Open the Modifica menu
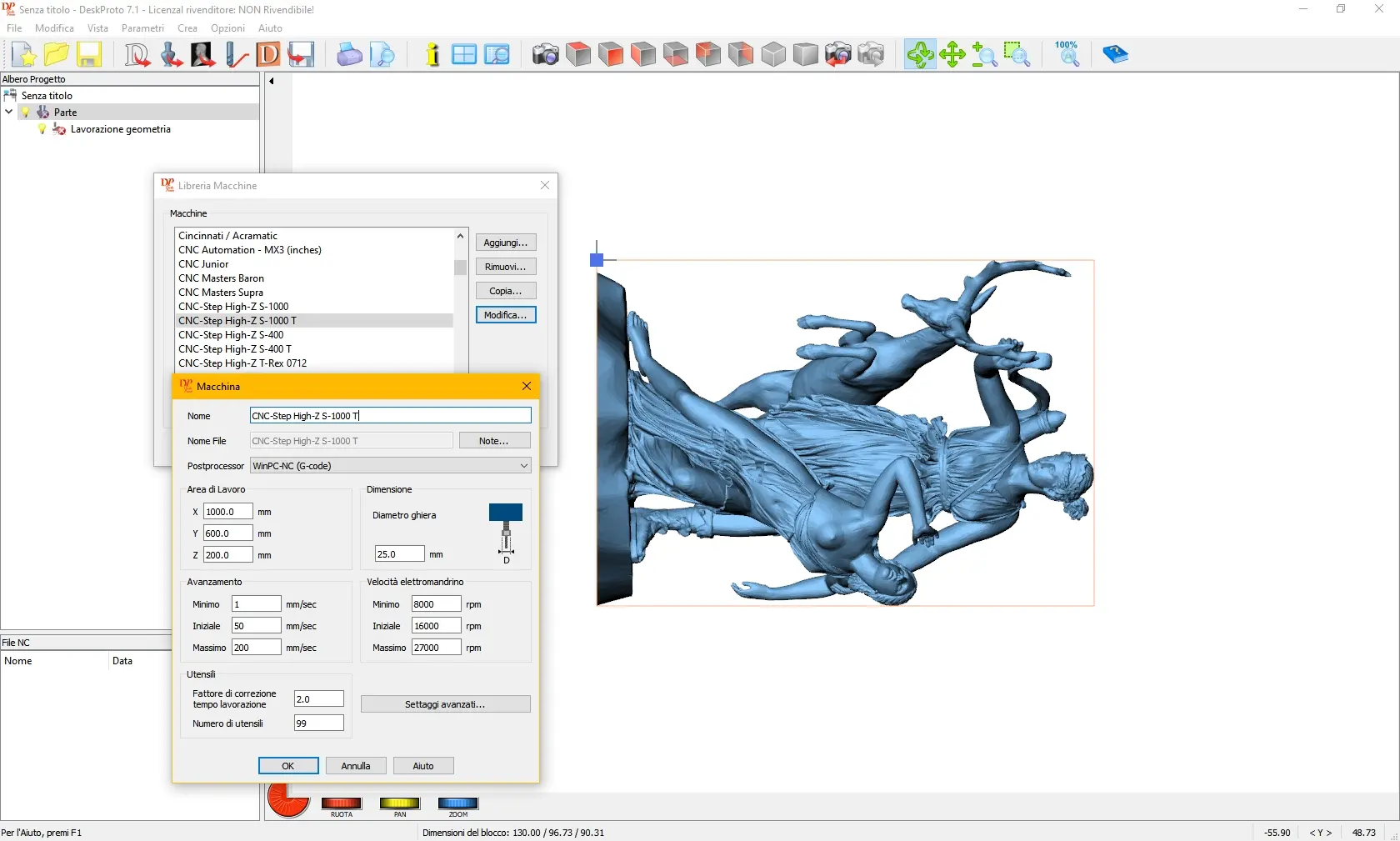Image resolution: width=1400 pixels, height=841 pixels. pyautogui.click(x=54, y=28)
